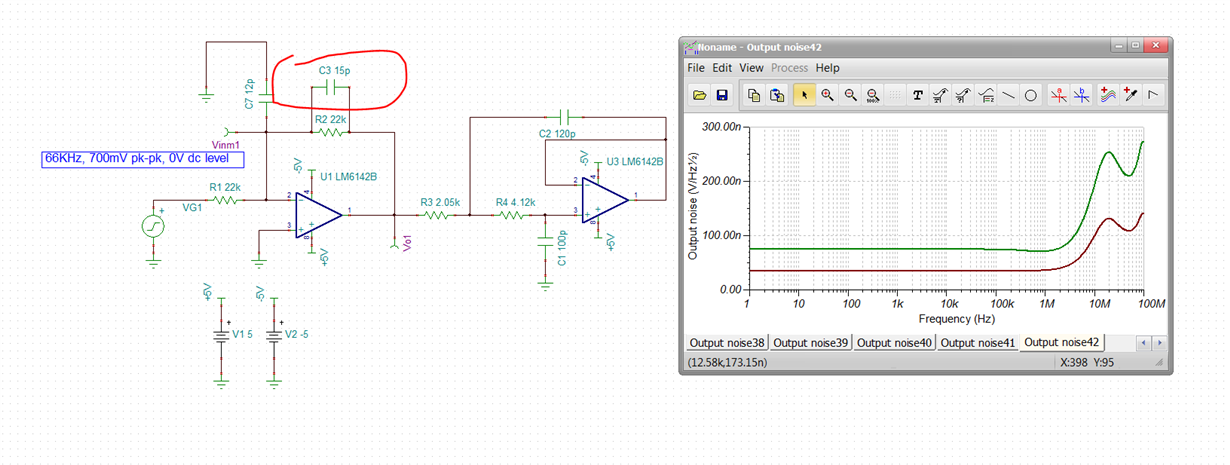Select the Zoom in magnifier tool

pyautogui.click(x=828, y=95)
